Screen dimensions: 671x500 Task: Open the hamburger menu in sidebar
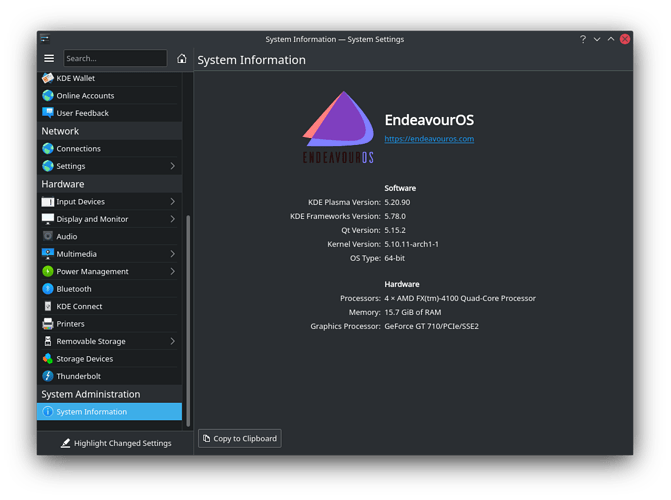(49, 58)
